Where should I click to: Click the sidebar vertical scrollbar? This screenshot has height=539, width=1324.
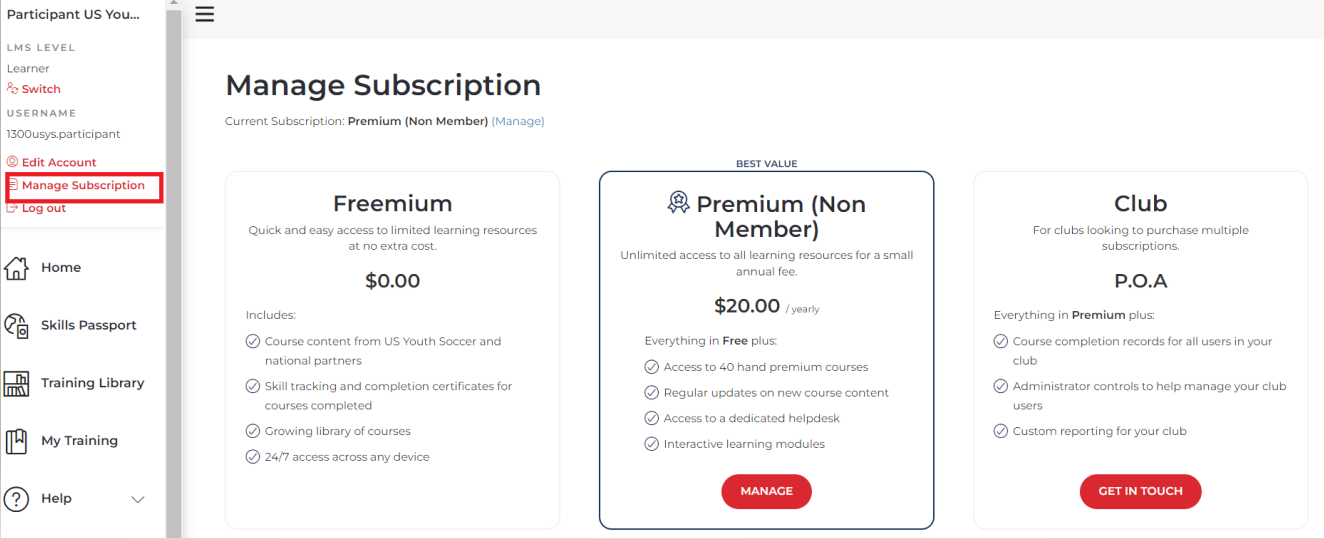click(173, 270)
